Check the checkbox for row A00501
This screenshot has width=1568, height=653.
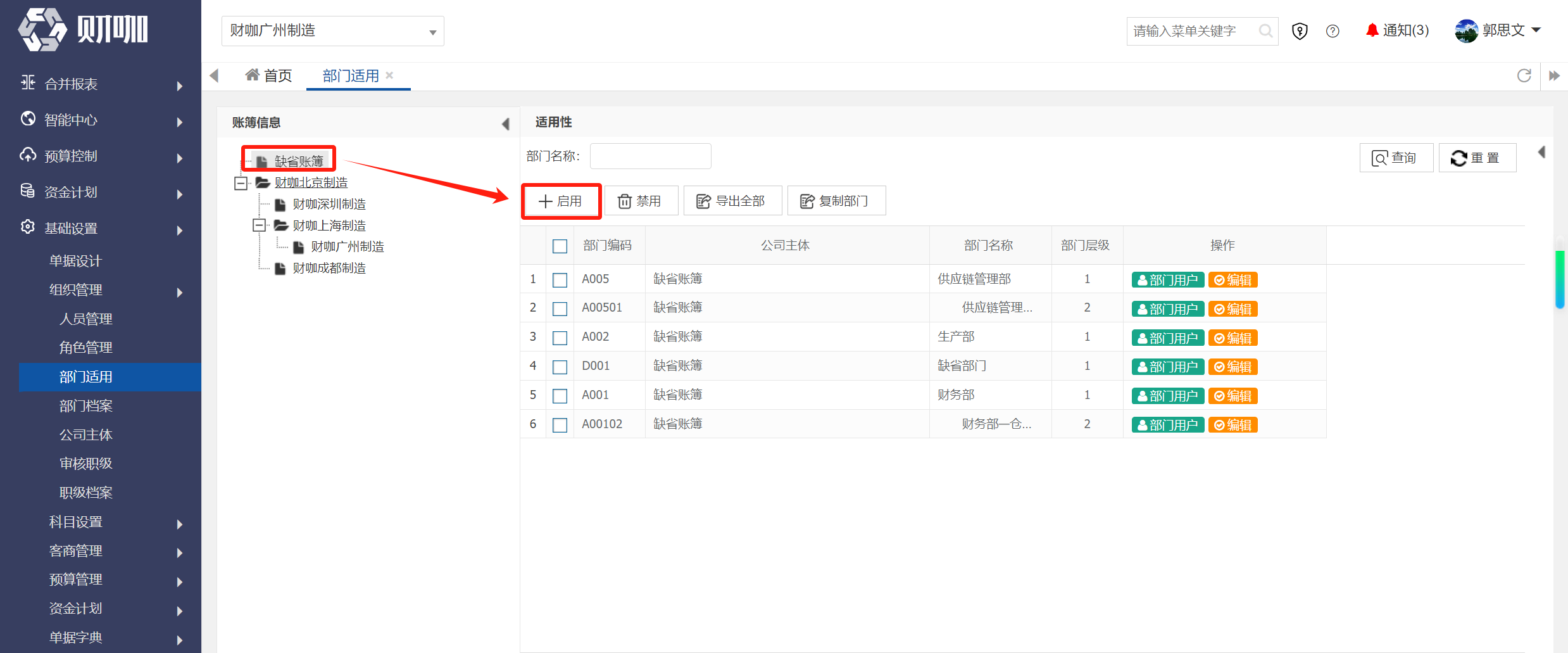pyautogui.click(x=560, y=308)
